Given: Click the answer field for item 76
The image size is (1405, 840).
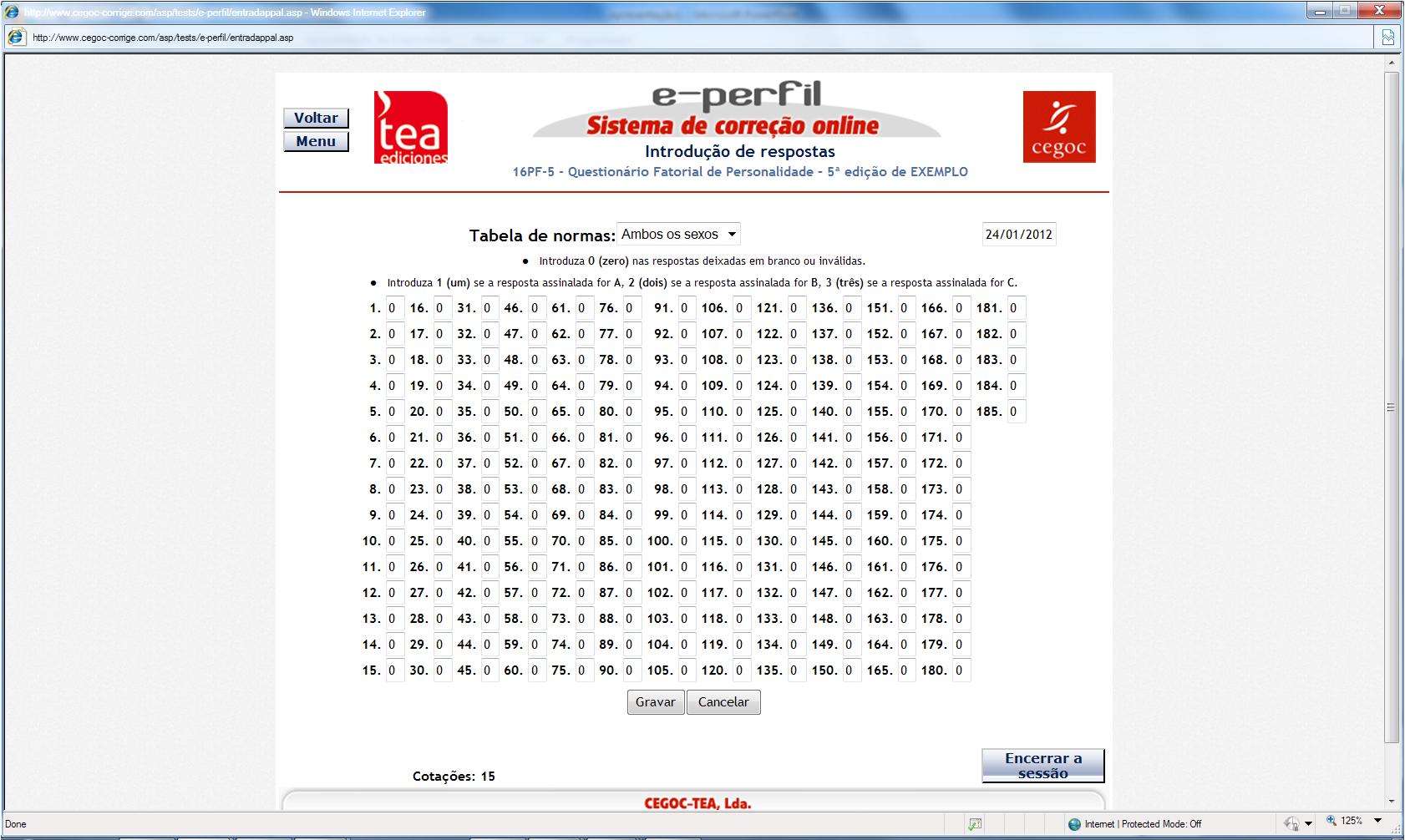Looking at the screenshot, I should pyautogui.click(x=632, y=308).
